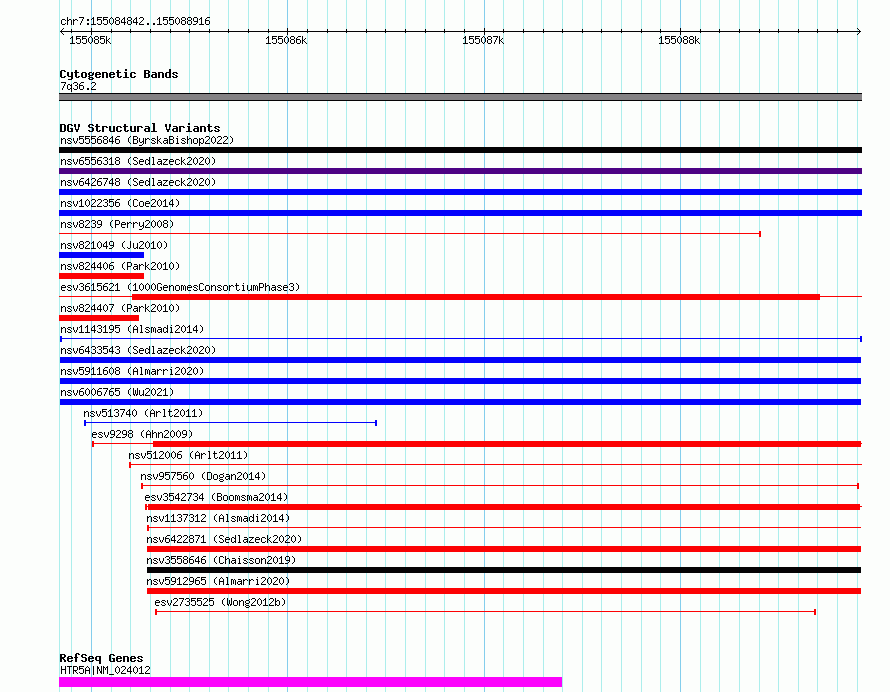Image resolution: width=890 pixels, height=692 pixels.
Task: Click the thick red bar of esv3615621
Action: pyautogui.click(x=476, y=297)
